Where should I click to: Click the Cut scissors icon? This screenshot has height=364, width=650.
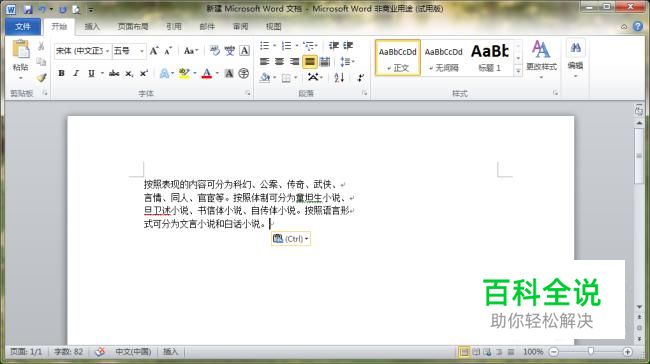point(41,46)
